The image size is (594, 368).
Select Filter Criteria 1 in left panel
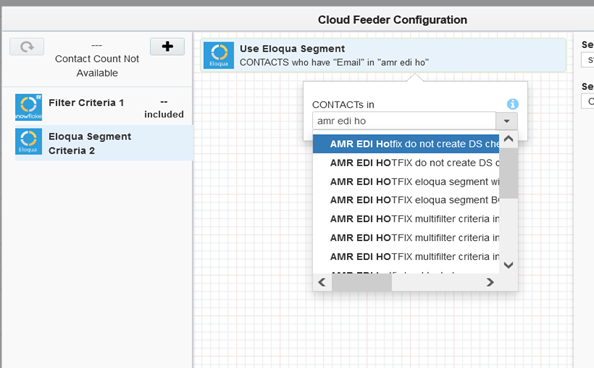pyautogui.click(x=103, y=107)
